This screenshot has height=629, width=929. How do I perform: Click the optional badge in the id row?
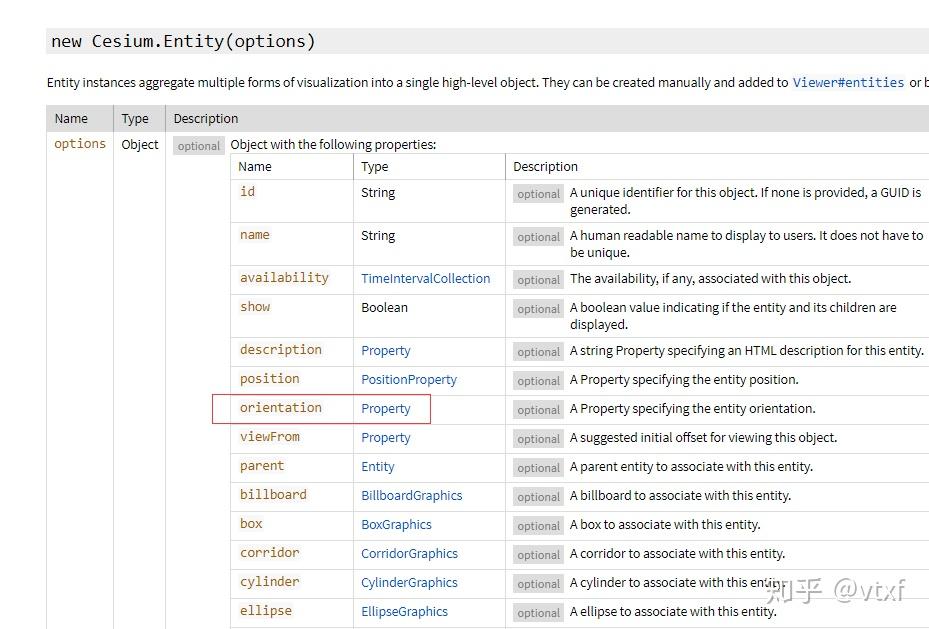[x=538, y=194]
